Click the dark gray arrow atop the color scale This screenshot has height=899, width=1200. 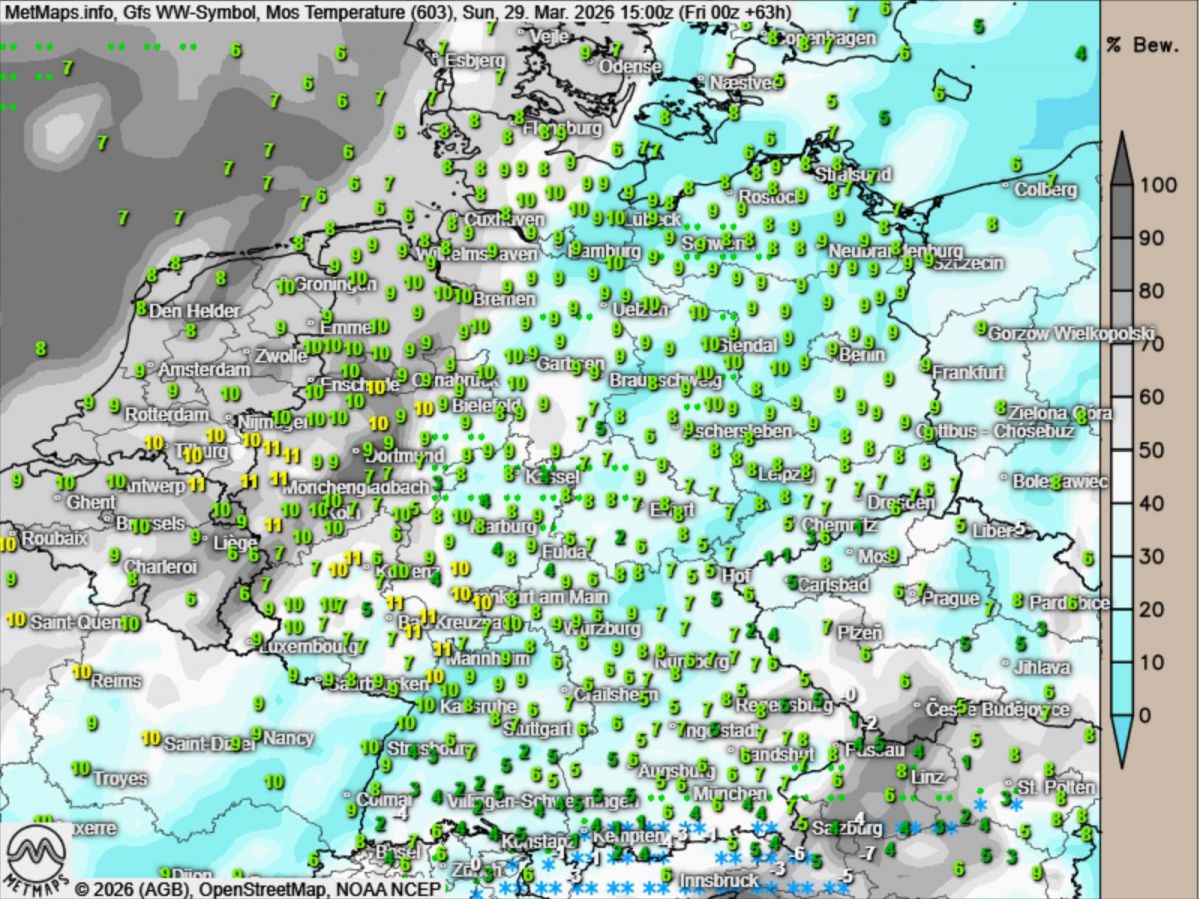coord(1121,160)
